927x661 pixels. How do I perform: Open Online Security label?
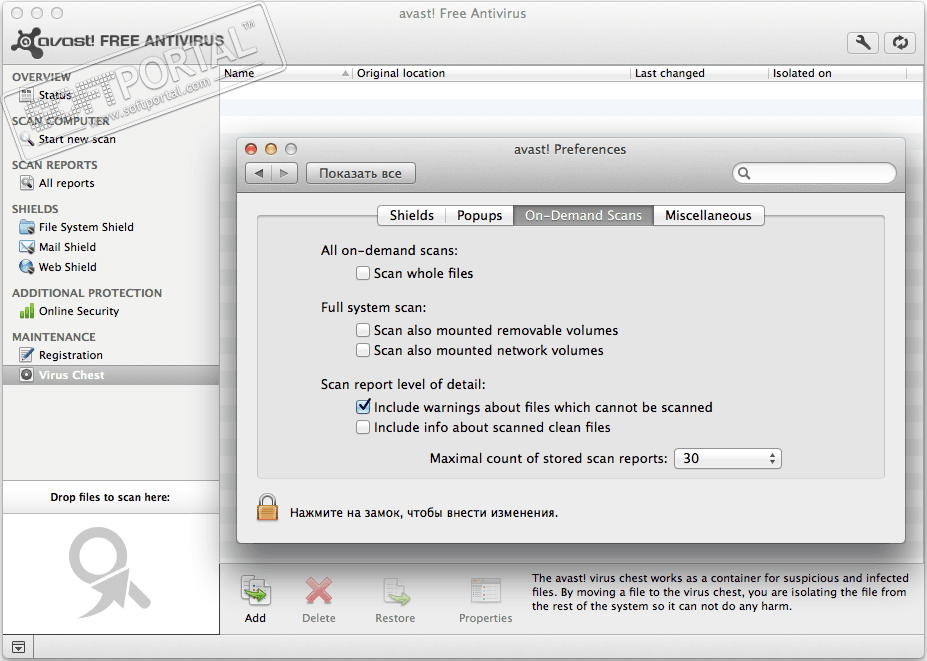pyautogui.click(x=79, y=311)
